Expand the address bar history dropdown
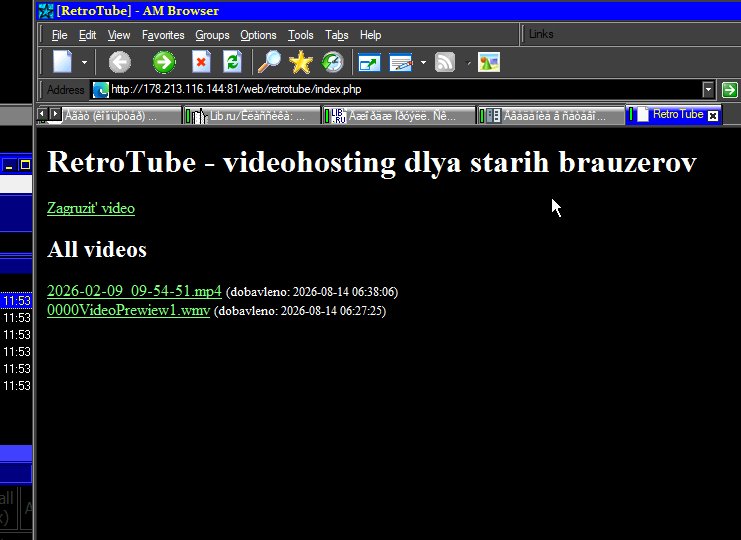Screen dimensions: 741x540 (x=707, y=89)
